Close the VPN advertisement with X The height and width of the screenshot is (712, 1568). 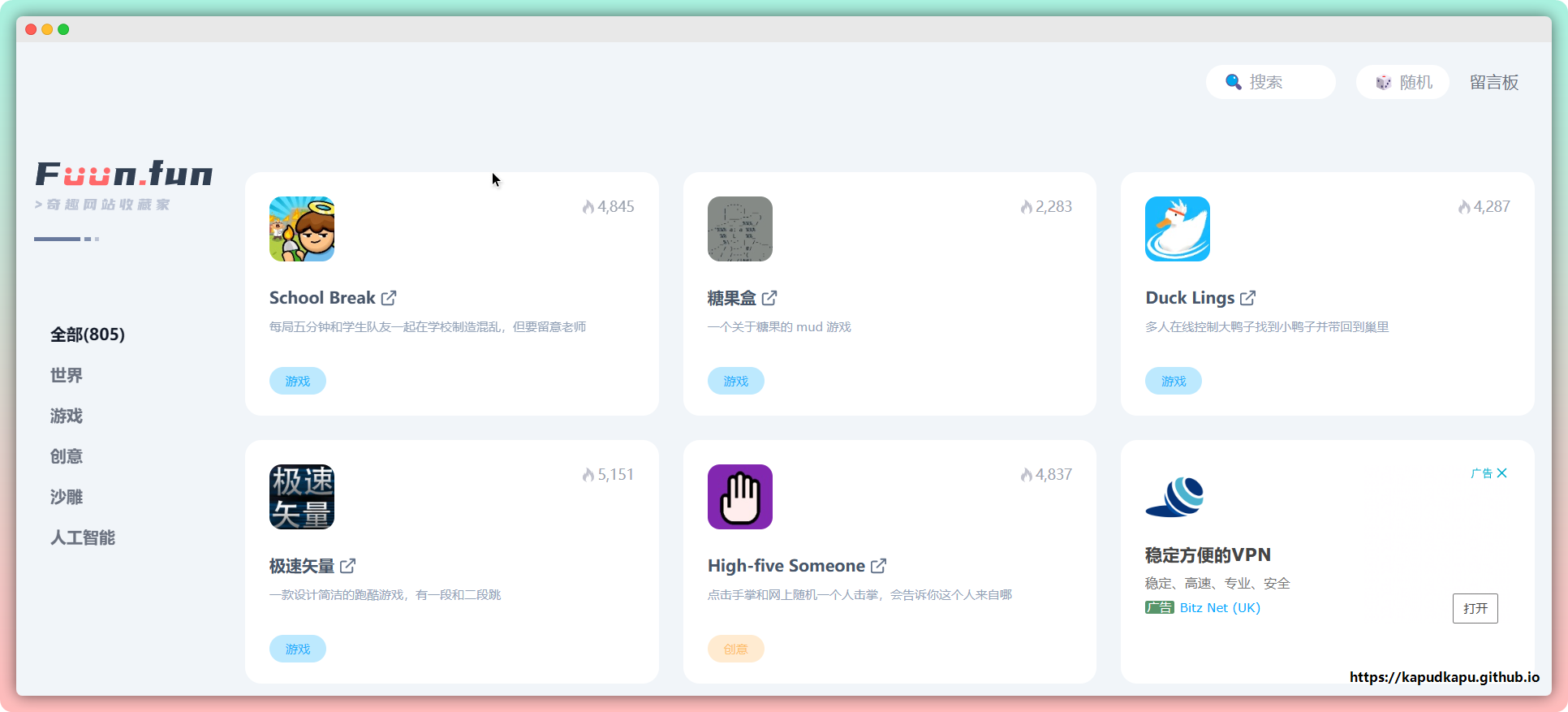click(x=1501, y=473)
